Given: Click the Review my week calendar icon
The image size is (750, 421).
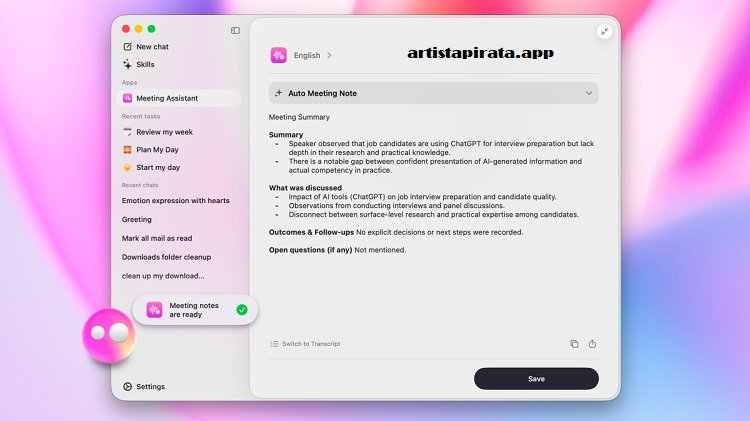Looking at the screenshot, I should click(127, 132).
